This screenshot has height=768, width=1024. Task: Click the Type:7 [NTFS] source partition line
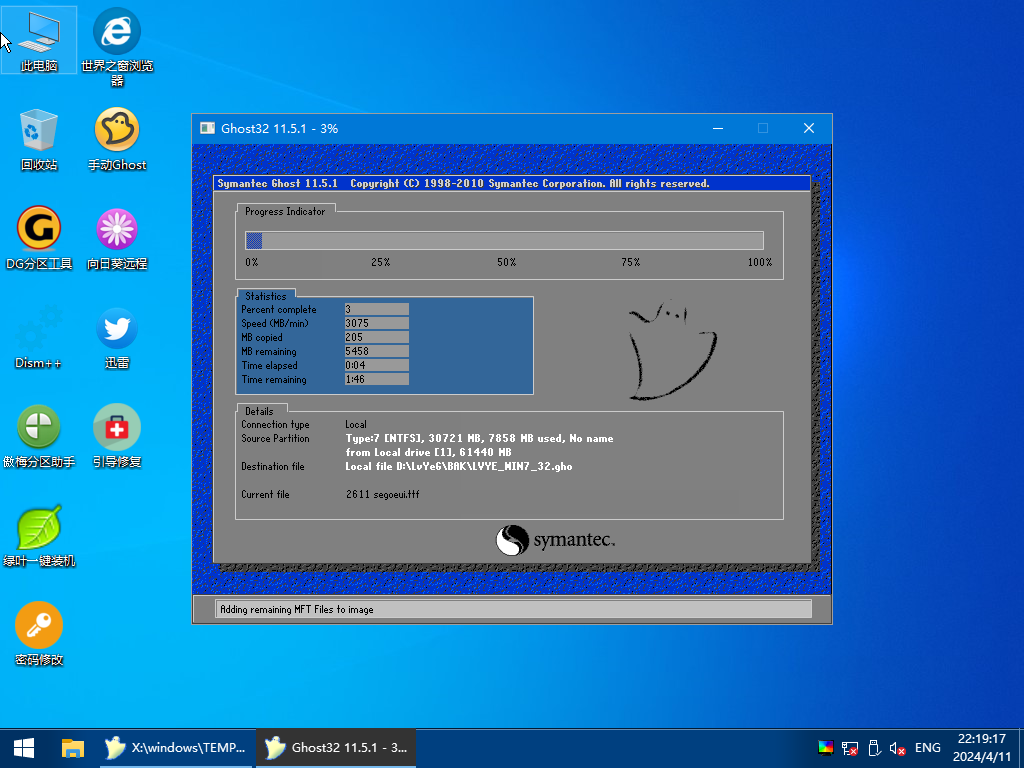click(479, 438)
